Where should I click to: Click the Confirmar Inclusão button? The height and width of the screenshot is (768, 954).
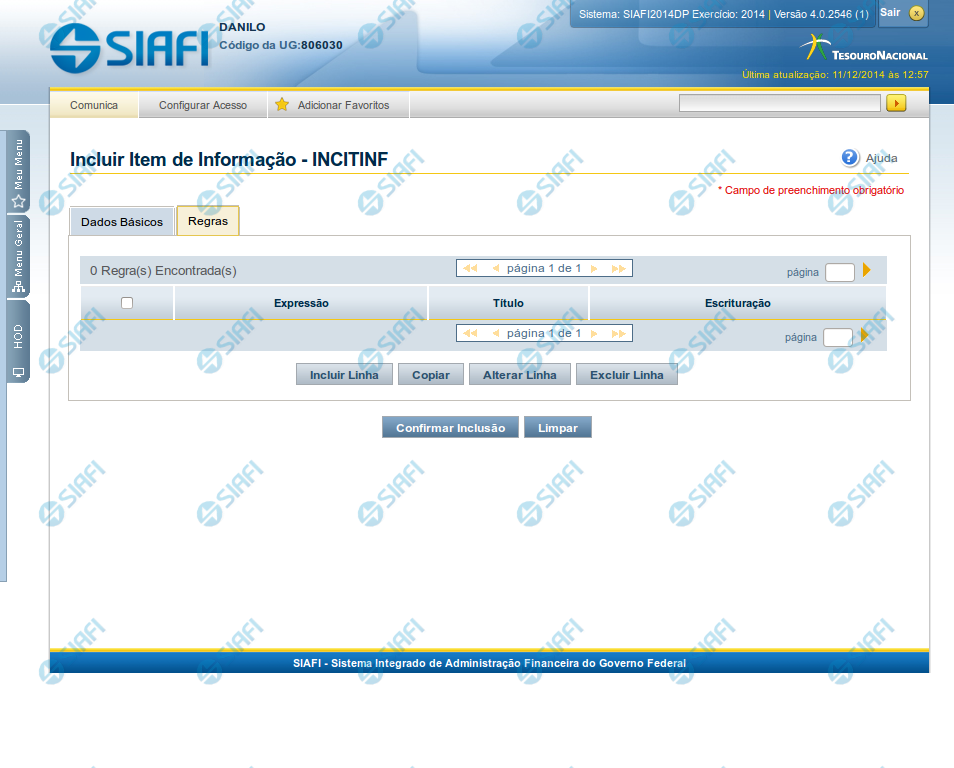click(x=450, y=427)
